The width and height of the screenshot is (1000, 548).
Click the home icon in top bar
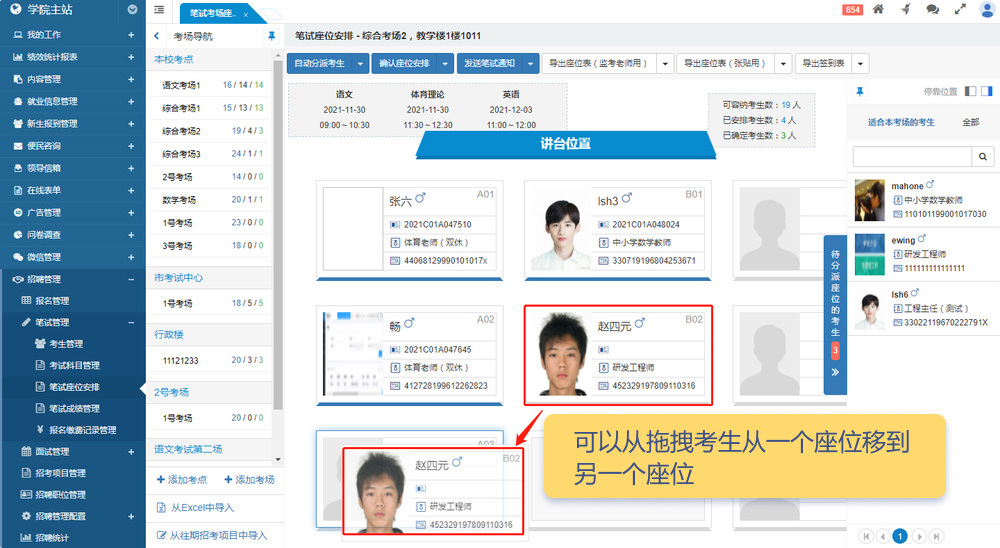point(878,10)
